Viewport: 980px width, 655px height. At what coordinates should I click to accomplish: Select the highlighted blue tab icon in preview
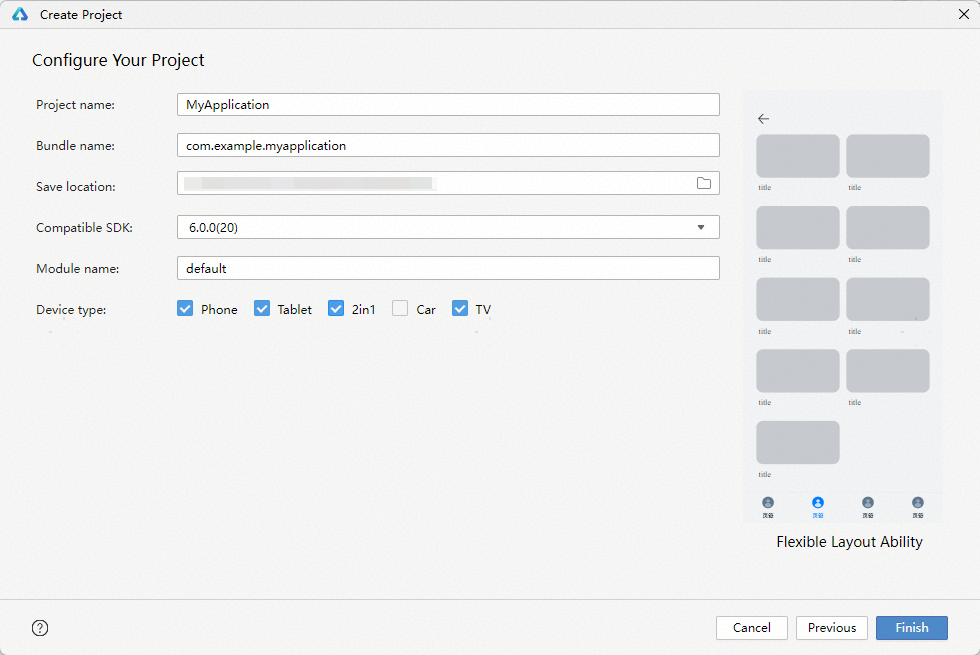[x=818, y=502]
